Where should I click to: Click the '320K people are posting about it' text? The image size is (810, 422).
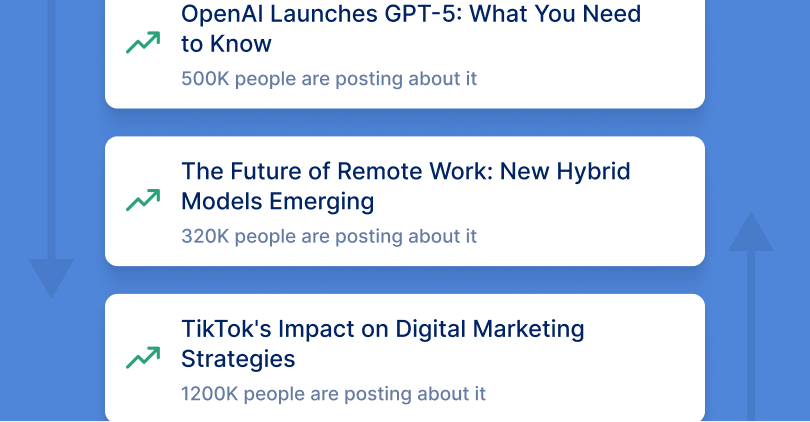coord(329,236)
